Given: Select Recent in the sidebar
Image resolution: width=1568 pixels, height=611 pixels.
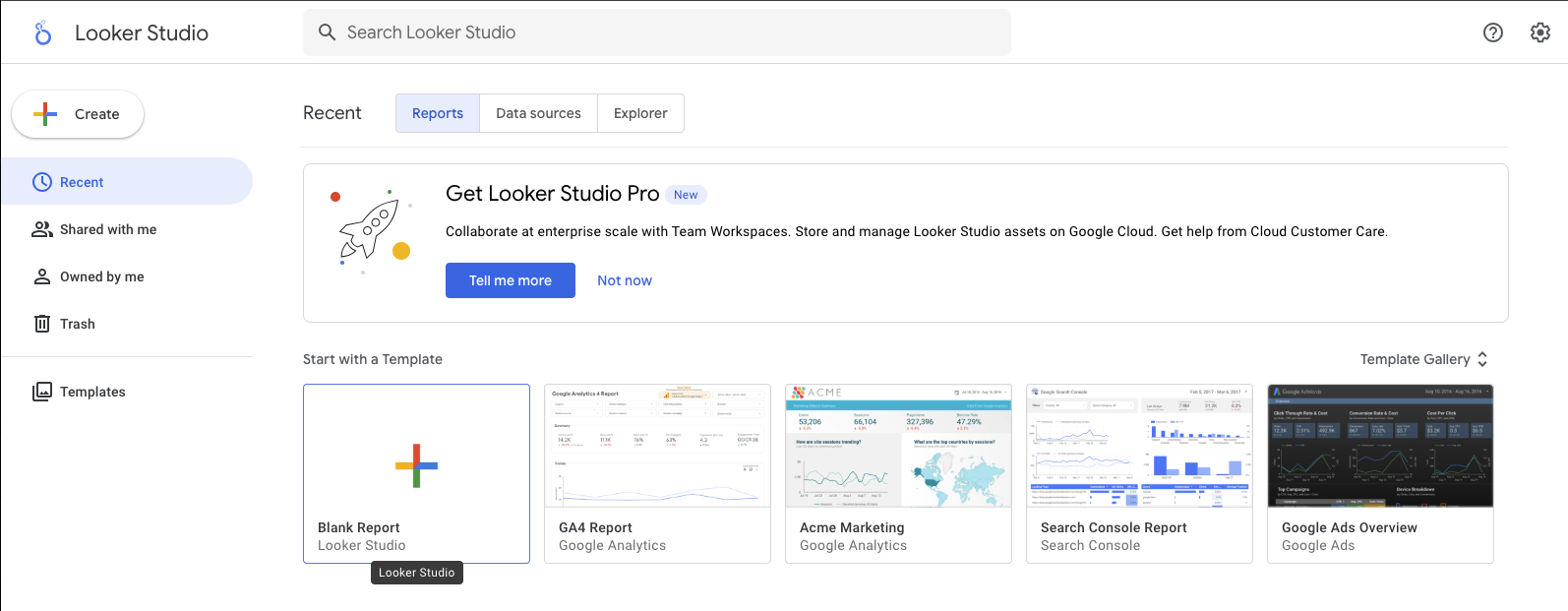Looking at the screenshot, I should click(126, 181).
